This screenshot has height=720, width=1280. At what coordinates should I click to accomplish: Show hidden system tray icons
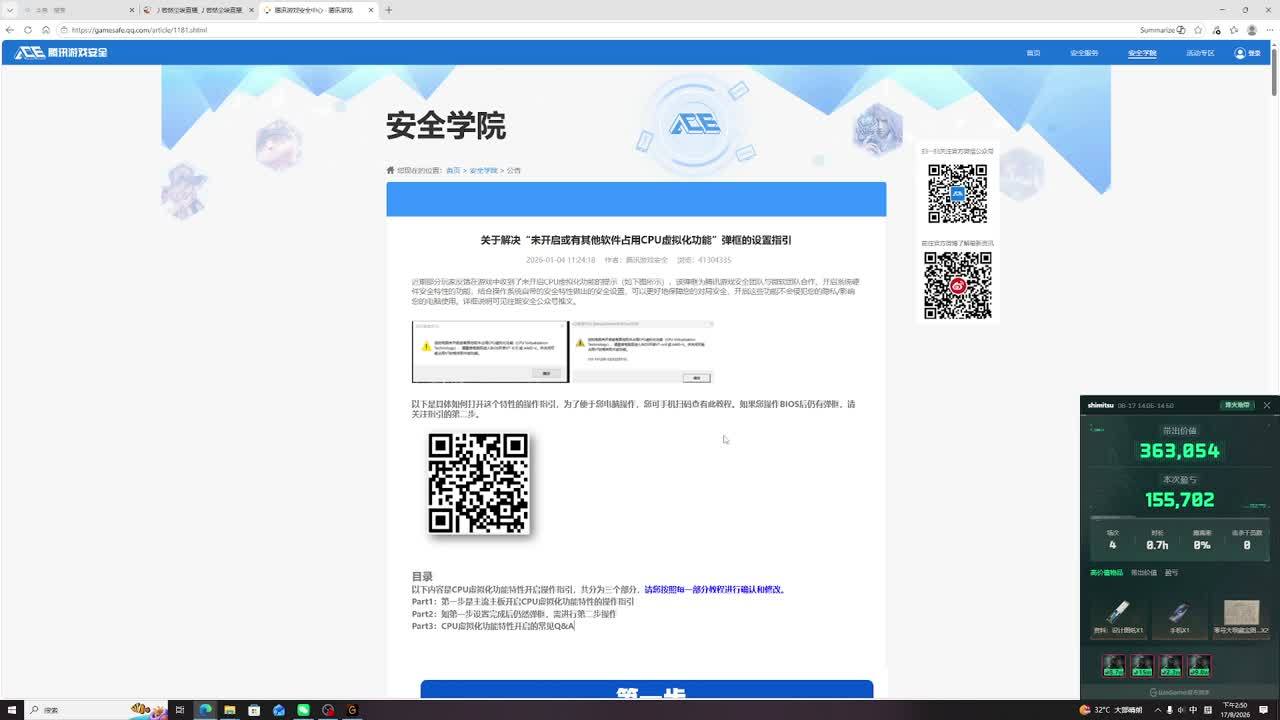[x=1158, y=710]
